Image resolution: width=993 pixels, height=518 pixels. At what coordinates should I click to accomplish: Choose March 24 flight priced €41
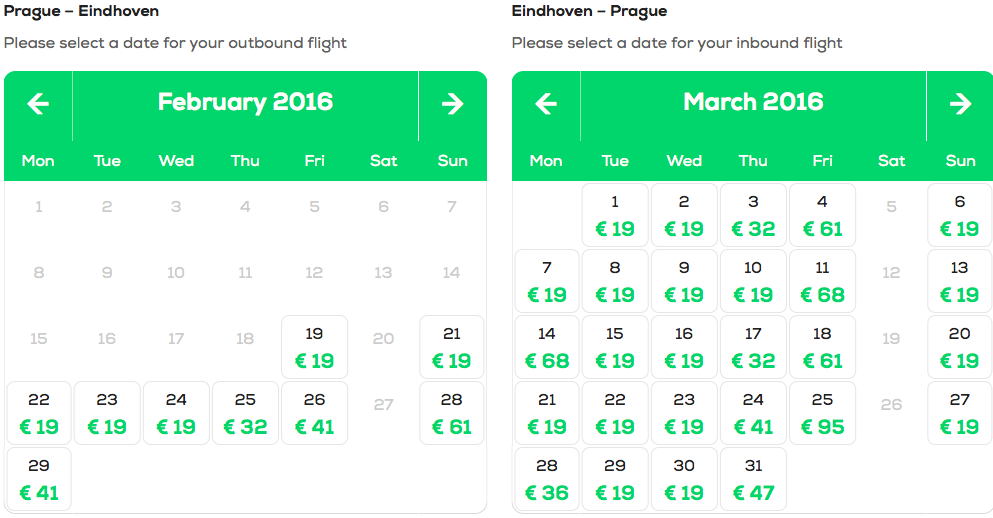(x=754, y=413)
